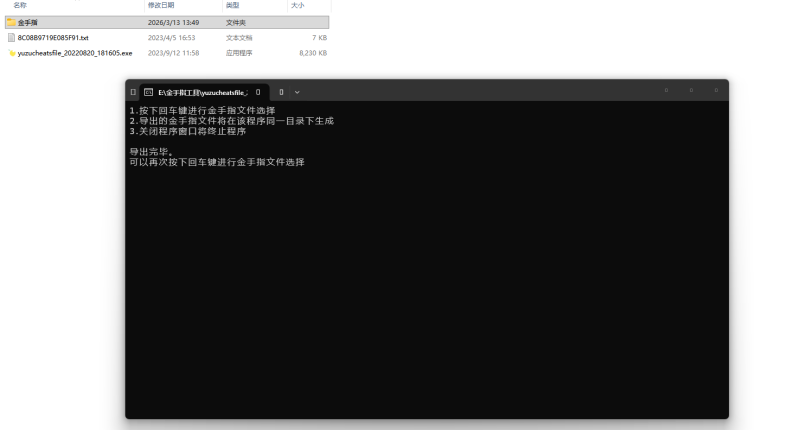Select file 8C08B9719E085F91.txt
This screenshot has height=430, width=800.
coord(53,38)
